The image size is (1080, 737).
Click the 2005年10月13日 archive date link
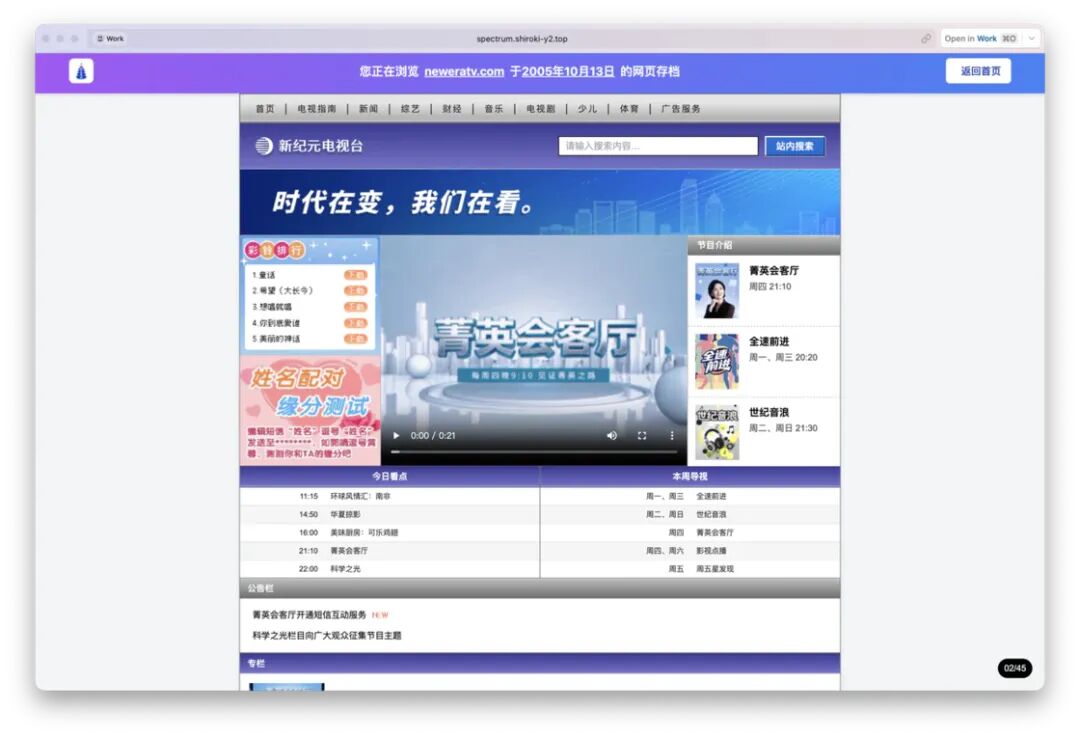coord(568,71)
